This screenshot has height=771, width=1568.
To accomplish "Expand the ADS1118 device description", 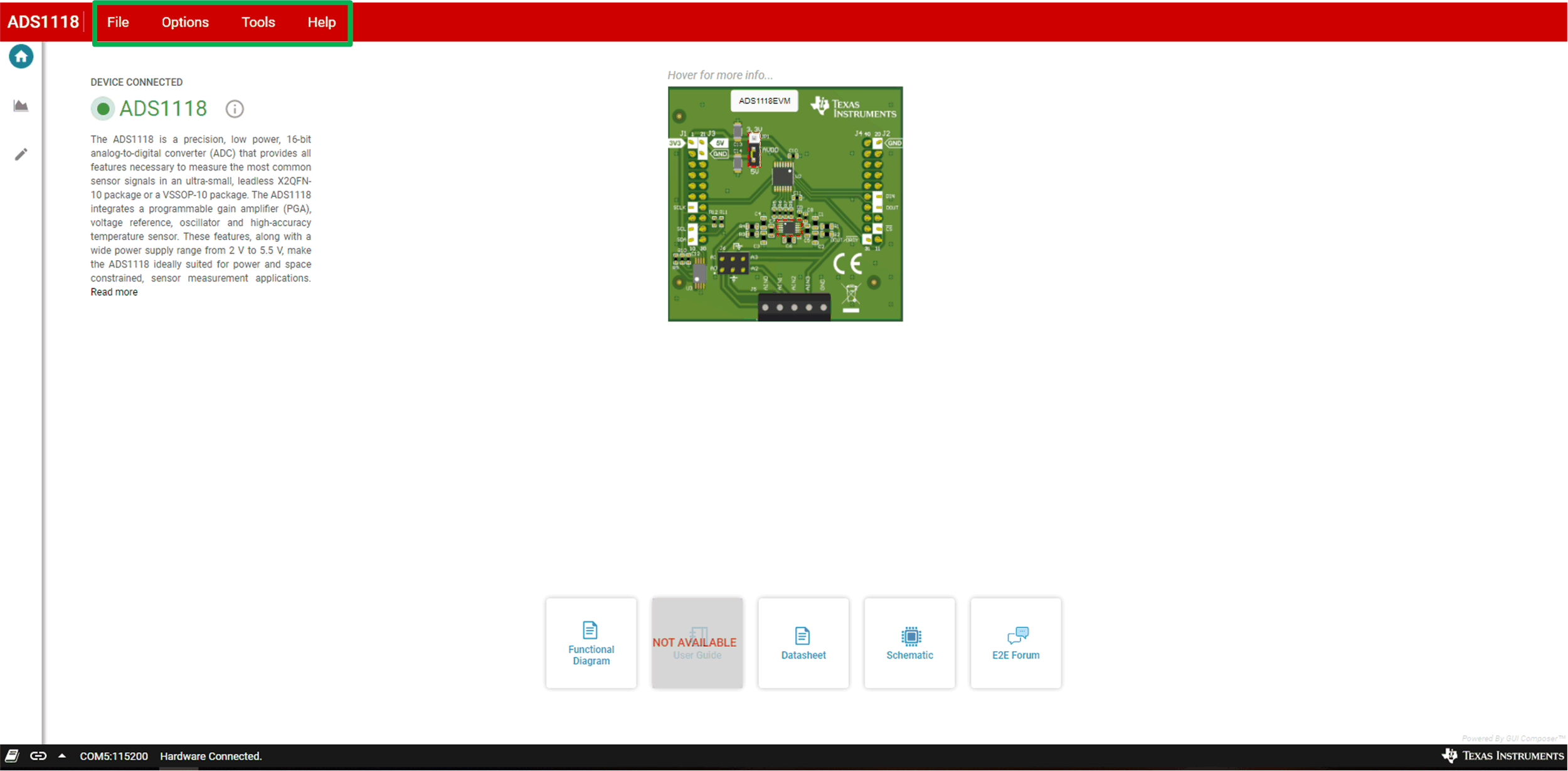I will 112,291.
